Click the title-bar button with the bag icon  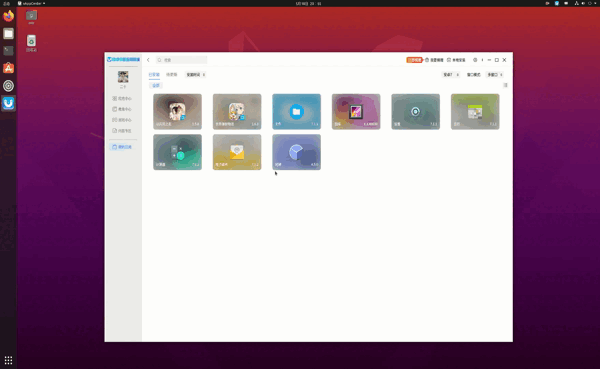pos(434,60)
